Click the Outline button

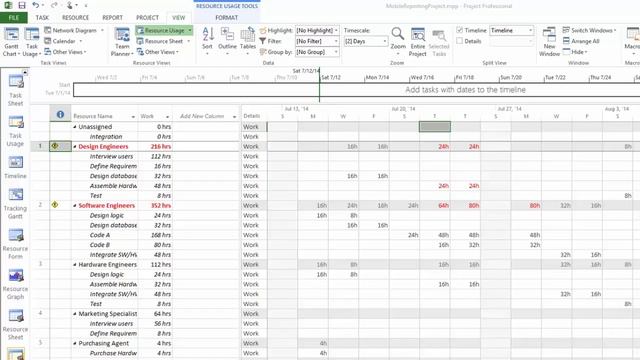tap(227, 42)
